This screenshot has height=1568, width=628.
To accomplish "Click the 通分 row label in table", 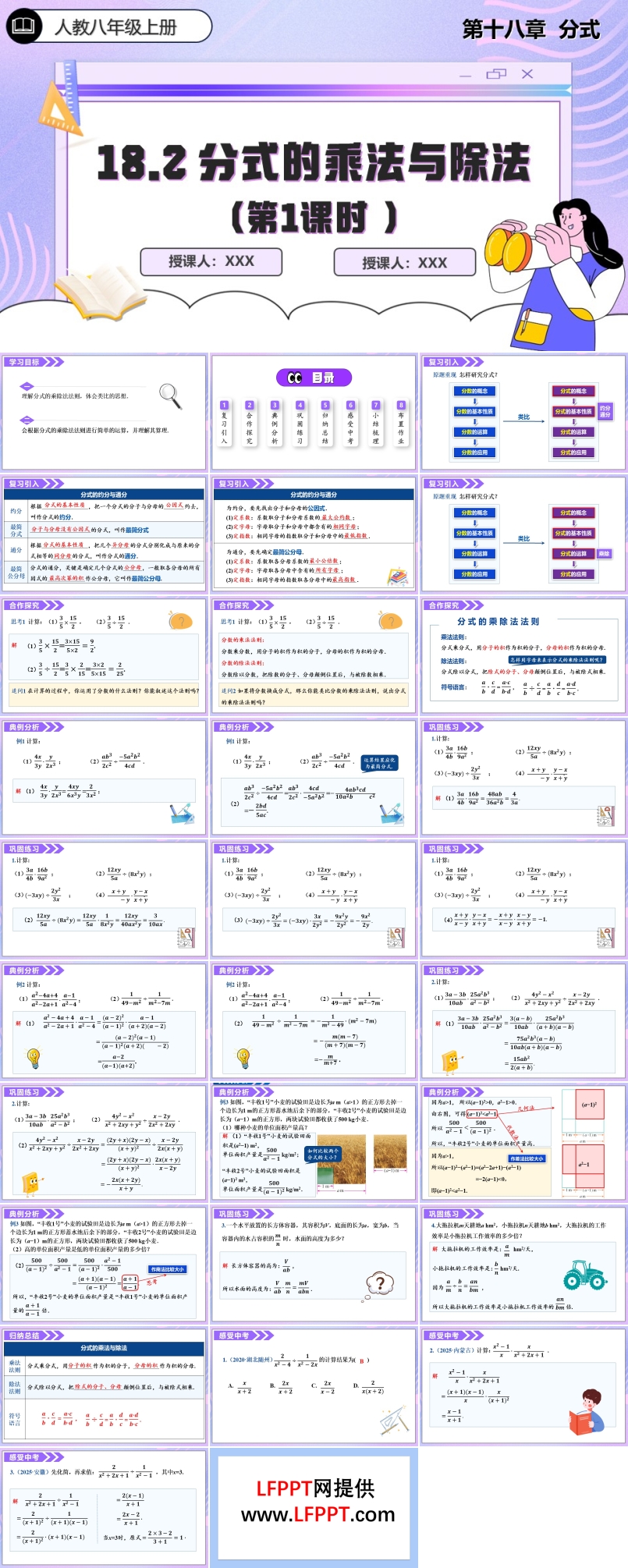I will [x=16, y=550].
